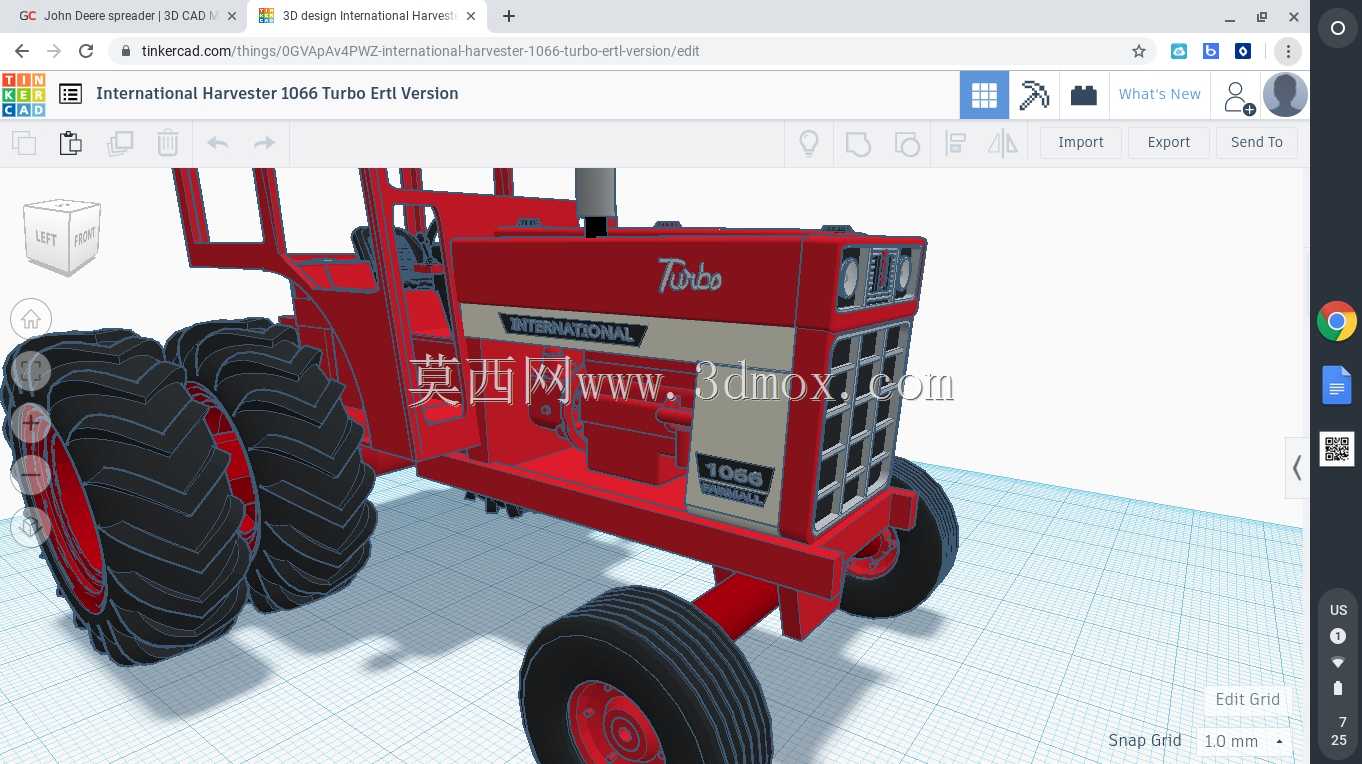Screen dimensions: 1362x764
Task: Click the Ungroup shapes icon
Action: [x=906, y=143]
